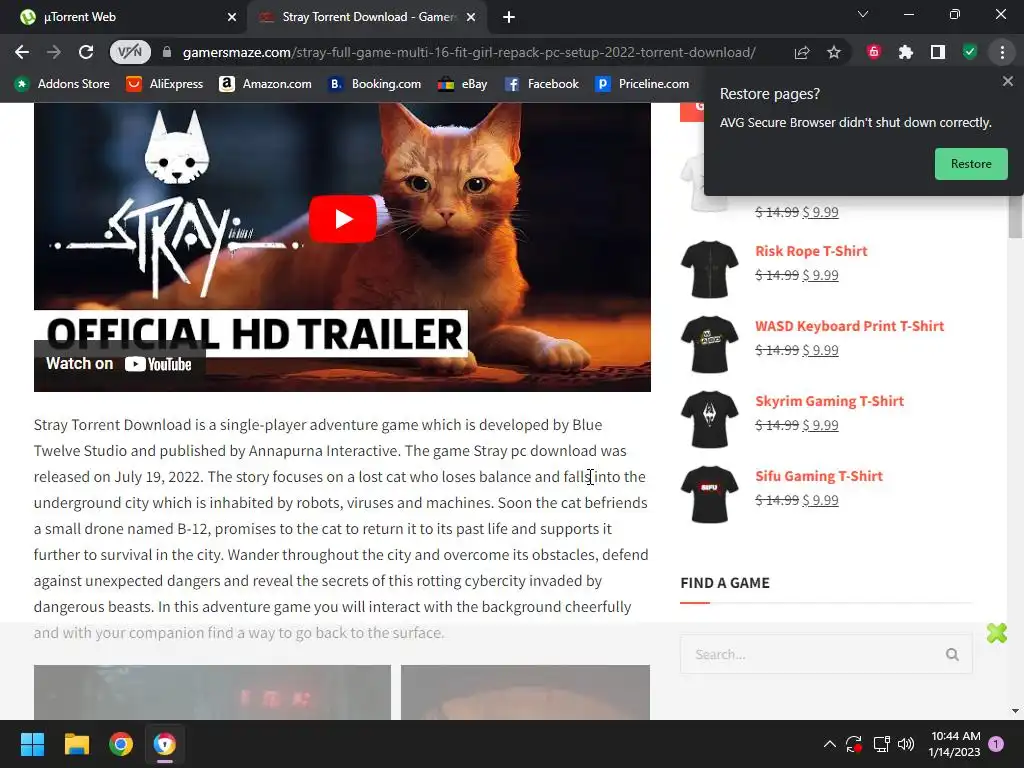Open the clock showing 10:44 AM
The image size is (1024, 768).
coord(955,744)
